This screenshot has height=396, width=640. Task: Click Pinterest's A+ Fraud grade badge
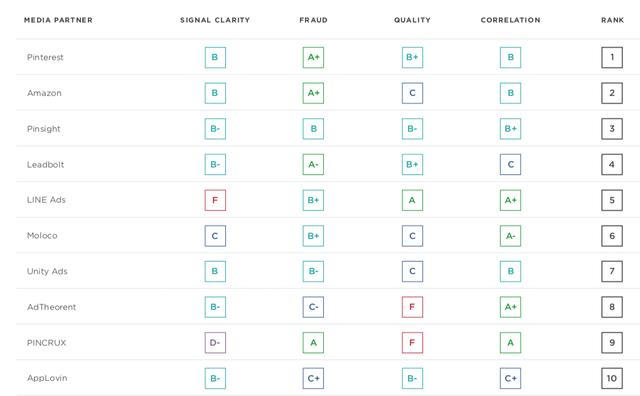click(x=313, y=57)
